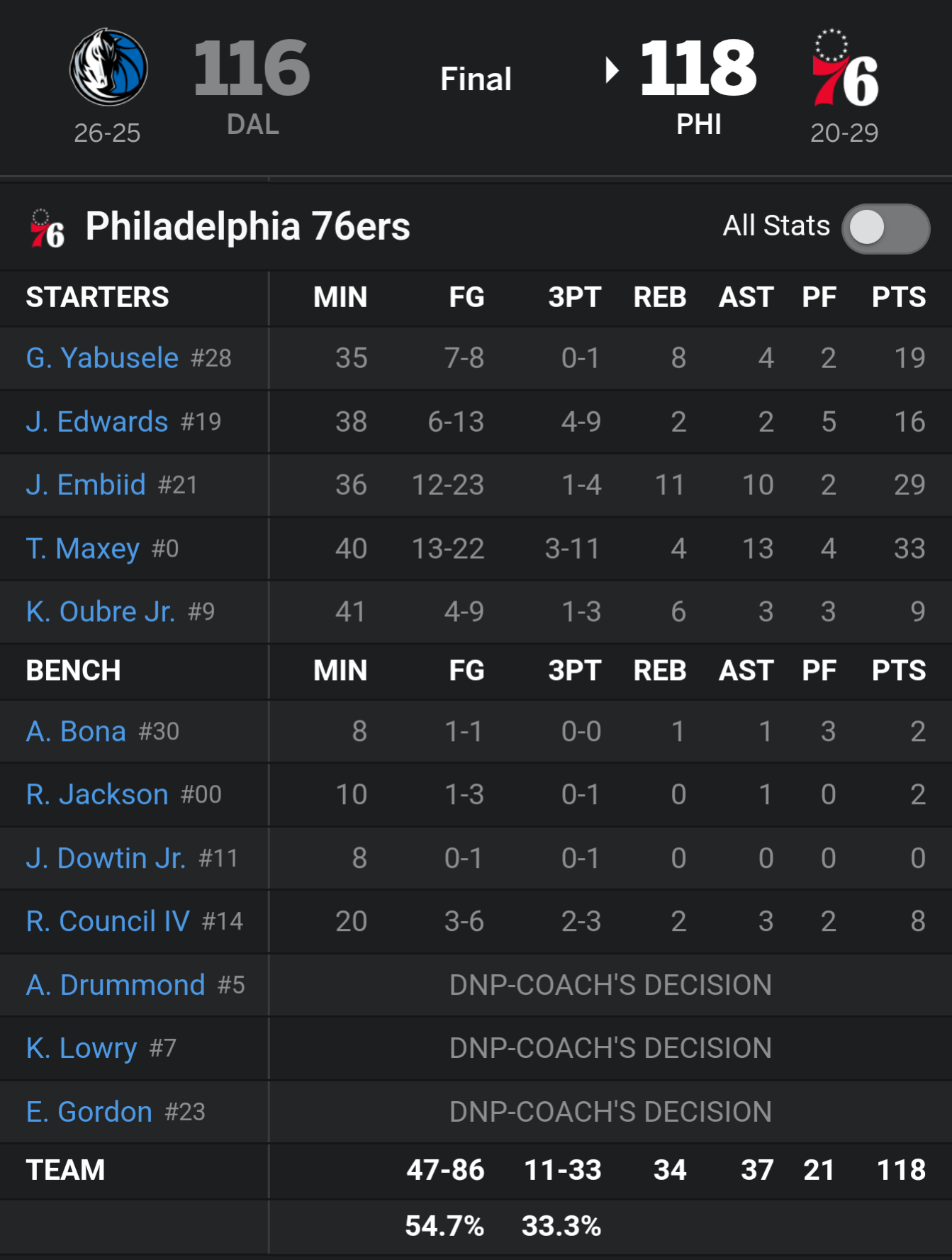Open R. Jackson player page
Image resolution: width=952 pixels, height=1260 pixels.
pos(97,795)
